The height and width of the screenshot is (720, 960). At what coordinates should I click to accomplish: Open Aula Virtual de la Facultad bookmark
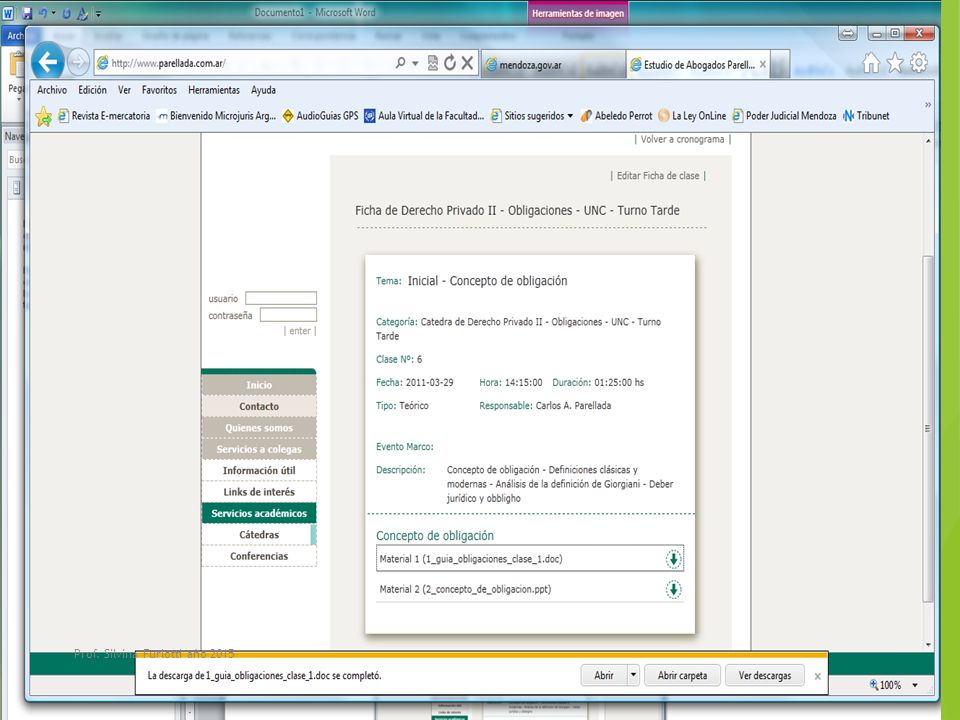click(424, 116)
